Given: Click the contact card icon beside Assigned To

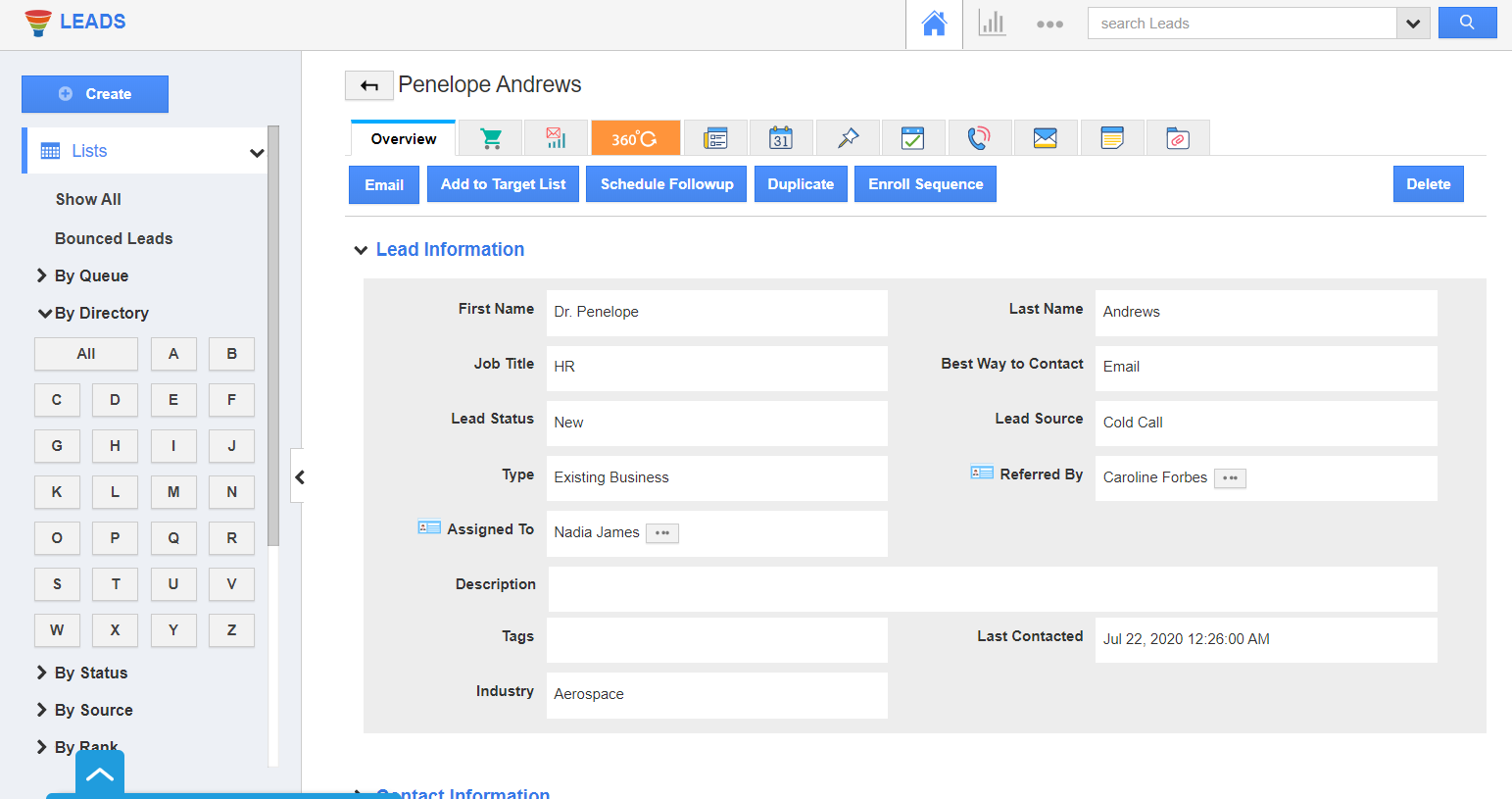Looking at the screenshot, I should click(429, 527).
